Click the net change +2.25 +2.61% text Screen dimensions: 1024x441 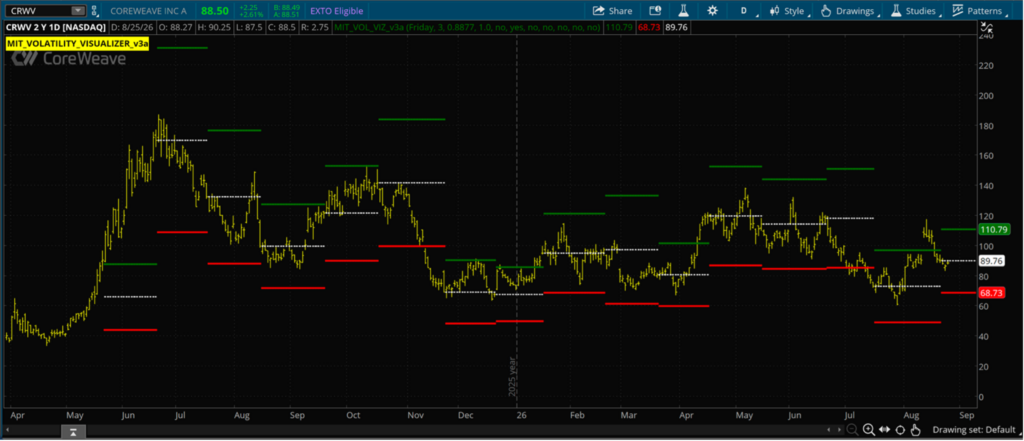250,10
